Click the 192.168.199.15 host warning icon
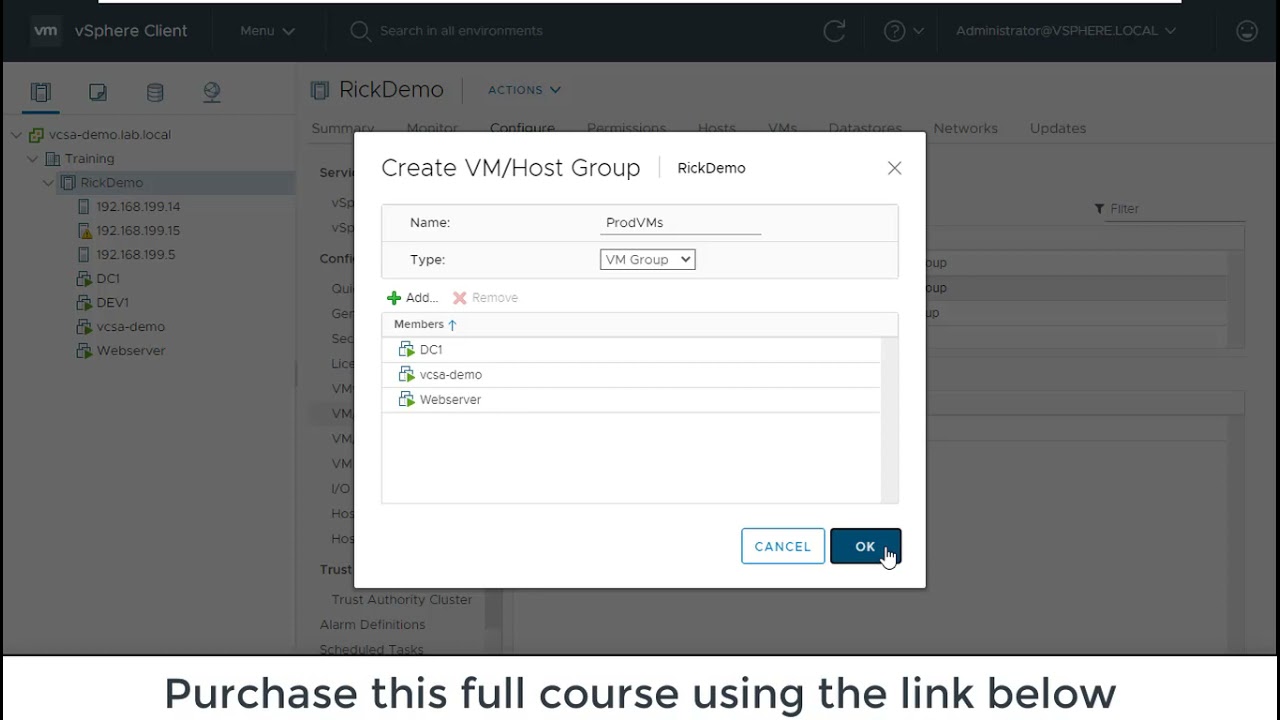The height and width of the screenshot is (720, 1280). pos(84,230)
